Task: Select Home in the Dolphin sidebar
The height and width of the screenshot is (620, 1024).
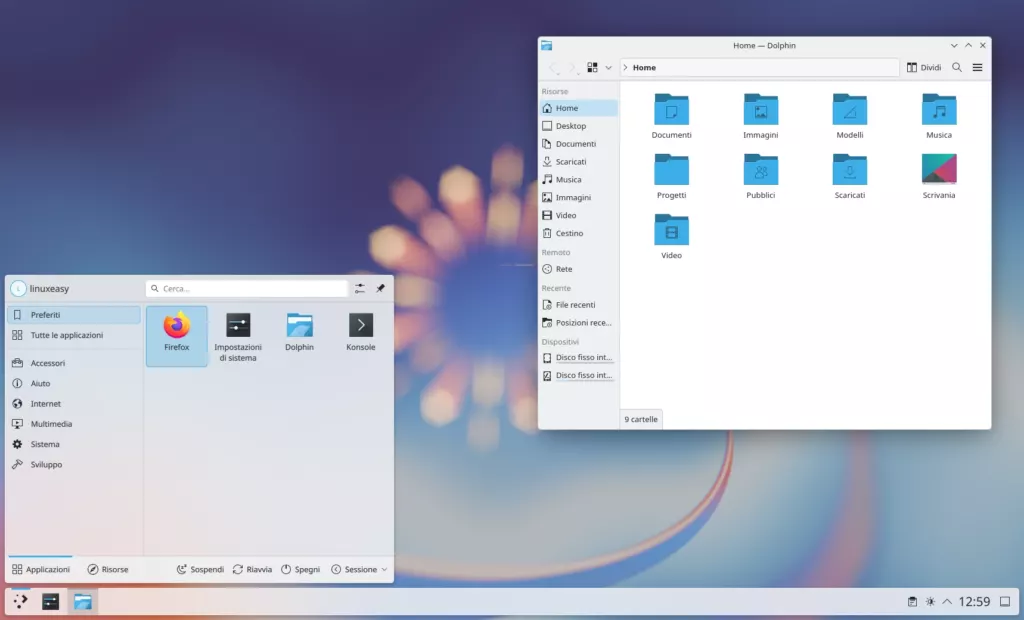Action: pos(579,108)
